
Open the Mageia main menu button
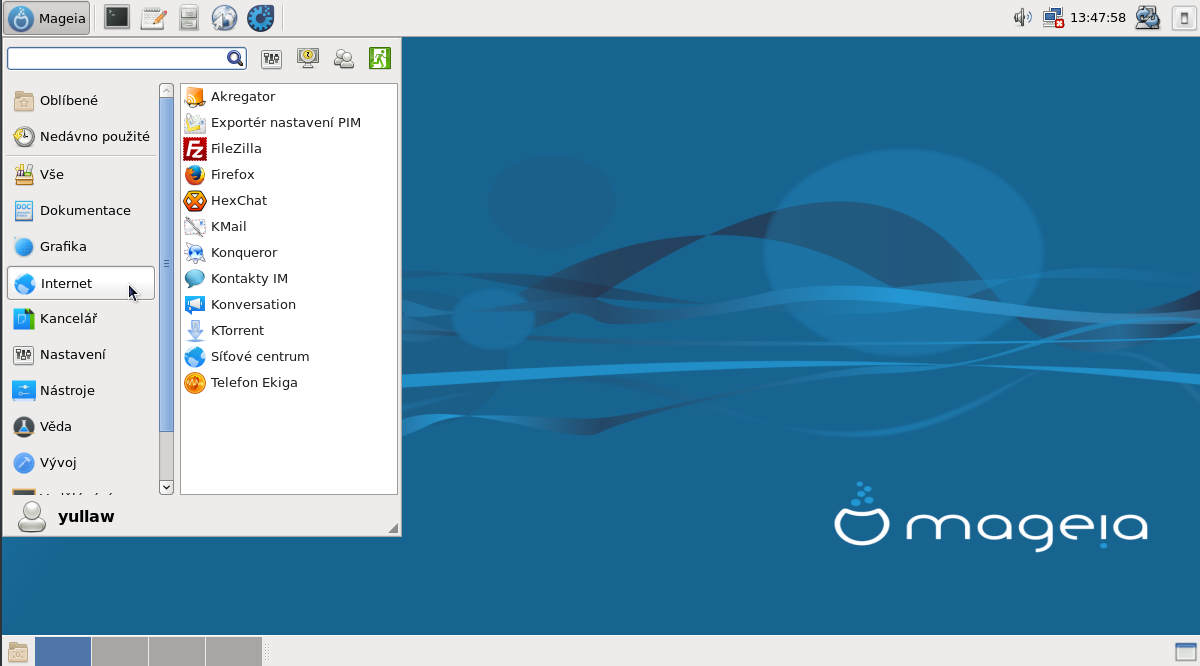click(47, 17)
